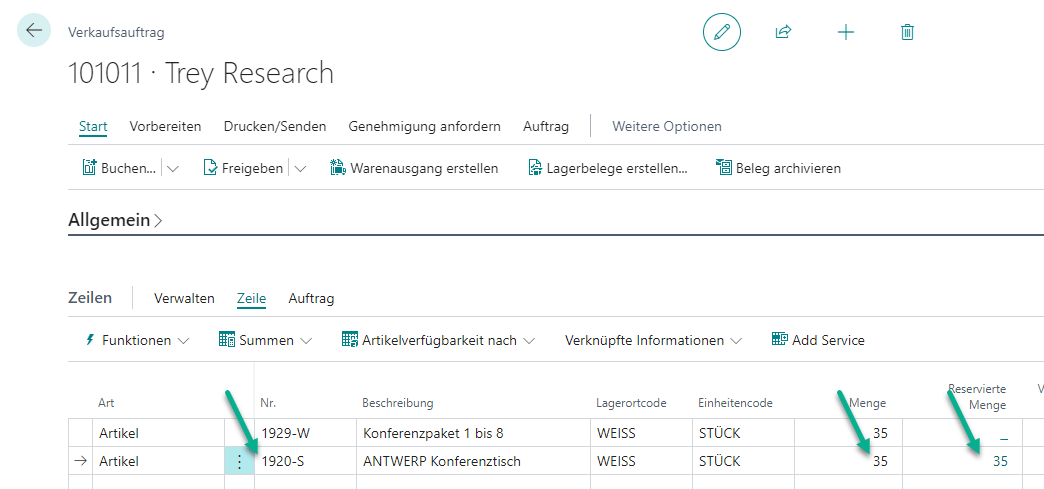
Task: Click the Einheitencode column header
Action: (735, 403)
